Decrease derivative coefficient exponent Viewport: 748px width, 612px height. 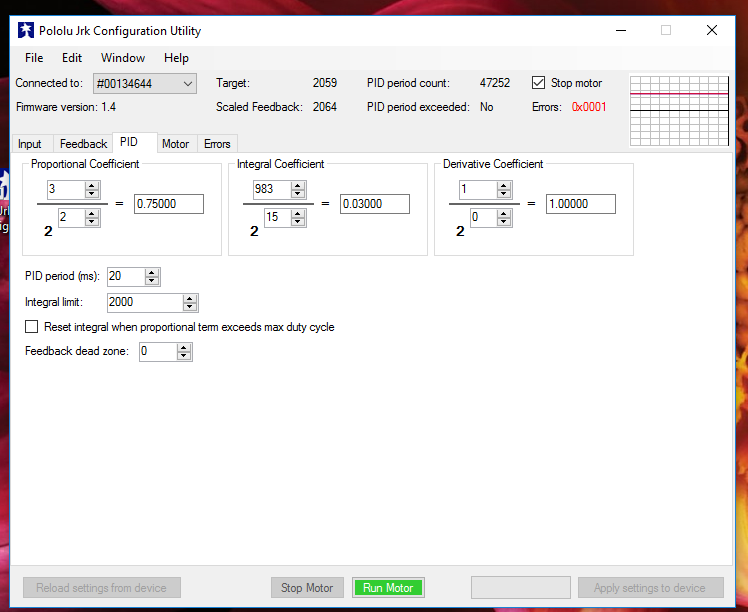(x=504, y=222)
